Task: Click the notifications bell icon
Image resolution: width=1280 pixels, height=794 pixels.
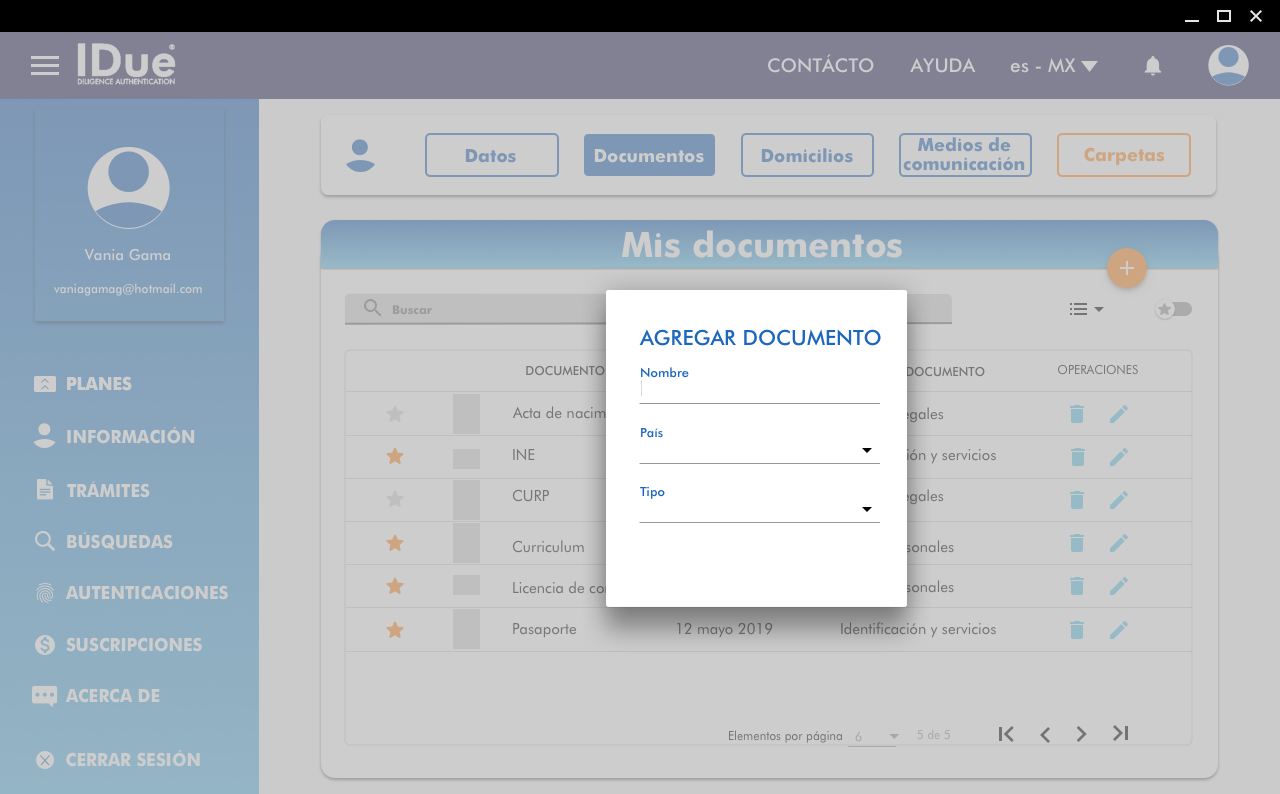Action: click(1152, 66)
